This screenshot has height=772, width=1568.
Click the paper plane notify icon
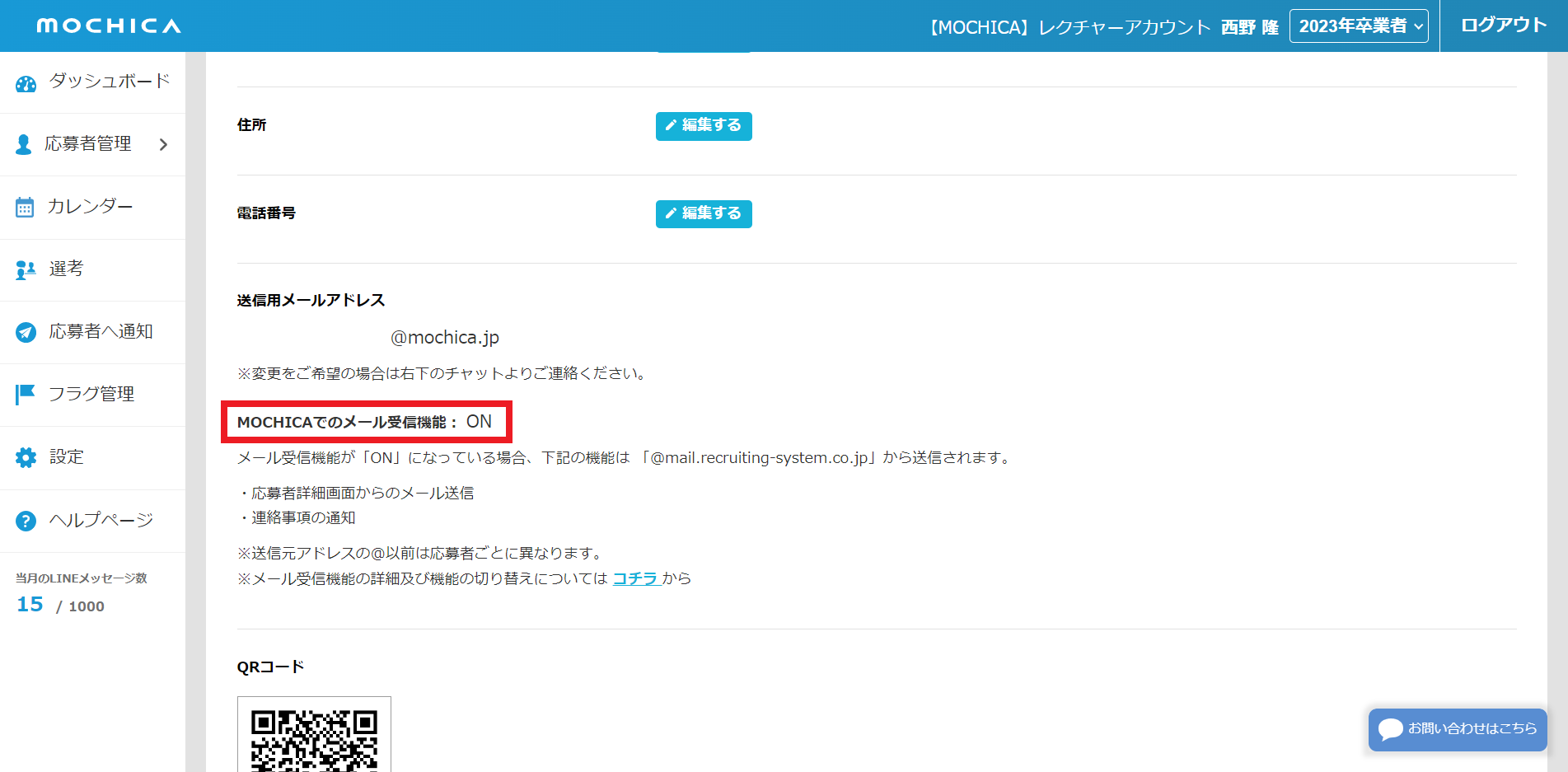coord(26,332)
